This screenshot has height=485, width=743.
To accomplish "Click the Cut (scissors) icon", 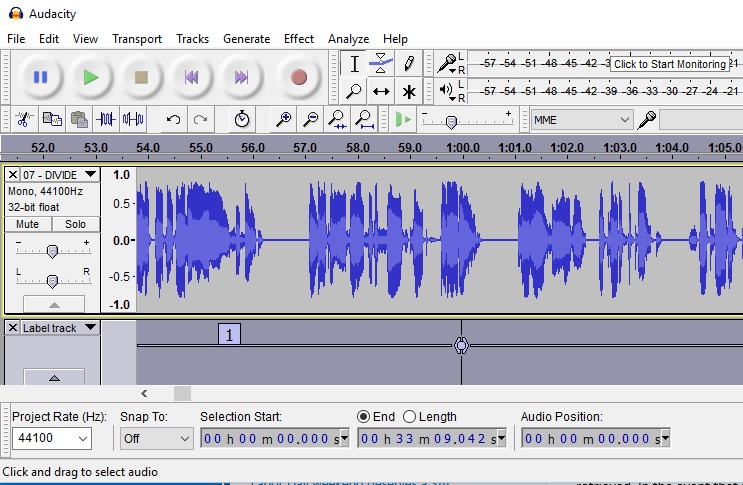I will (x=24, y=119).
